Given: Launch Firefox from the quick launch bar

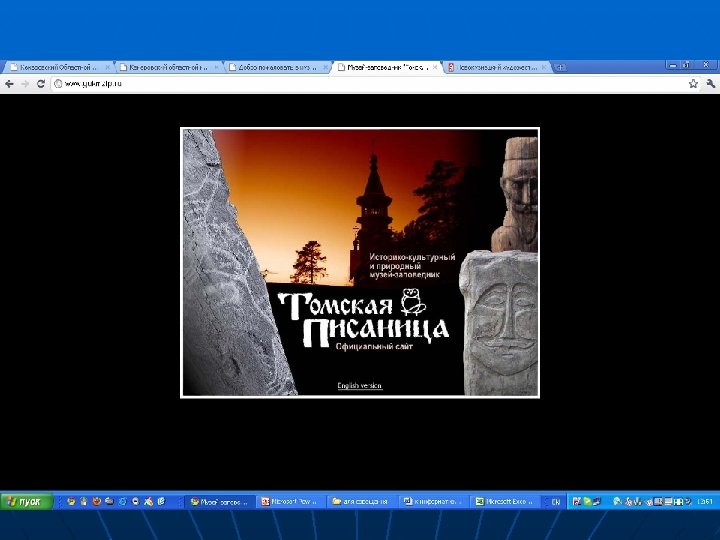Looking at the screenshot, I should coord(96,501).
